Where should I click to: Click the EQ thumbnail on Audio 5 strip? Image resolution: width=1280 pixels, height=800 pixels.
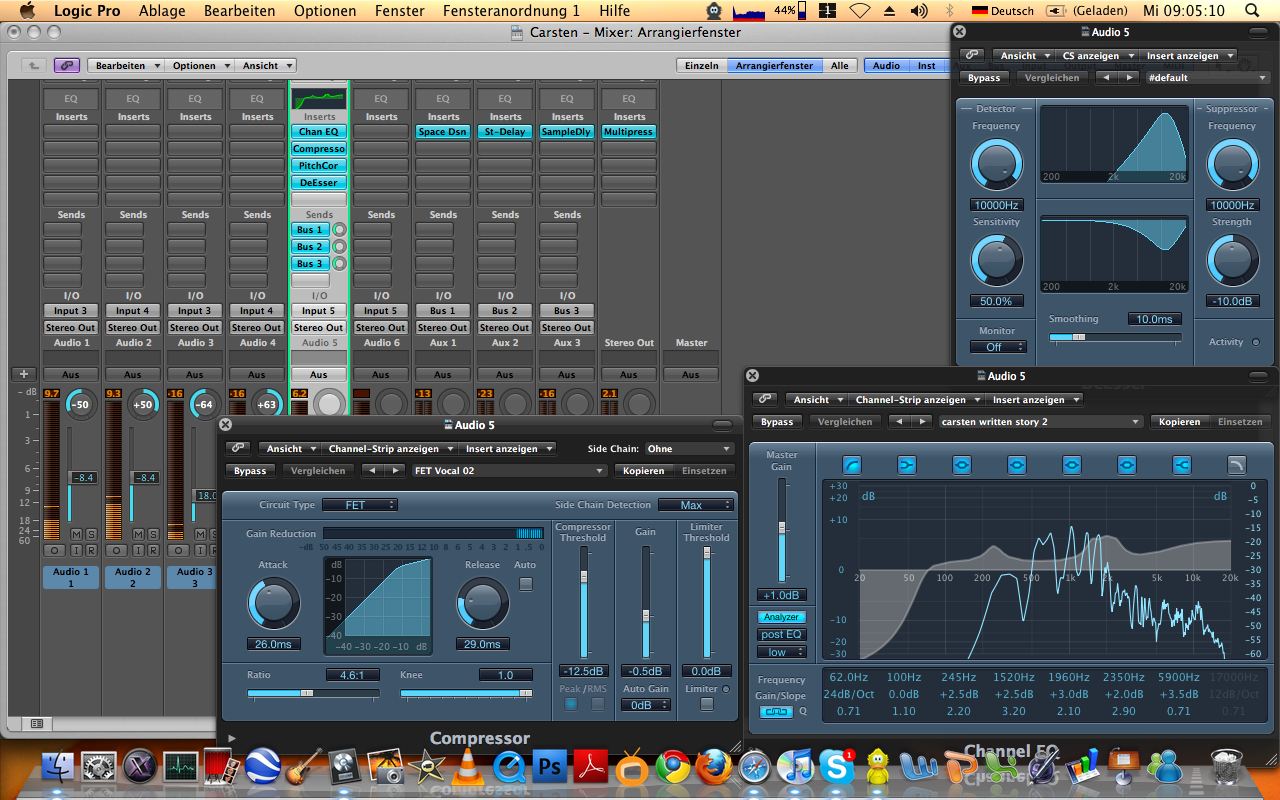coord(319,99)
